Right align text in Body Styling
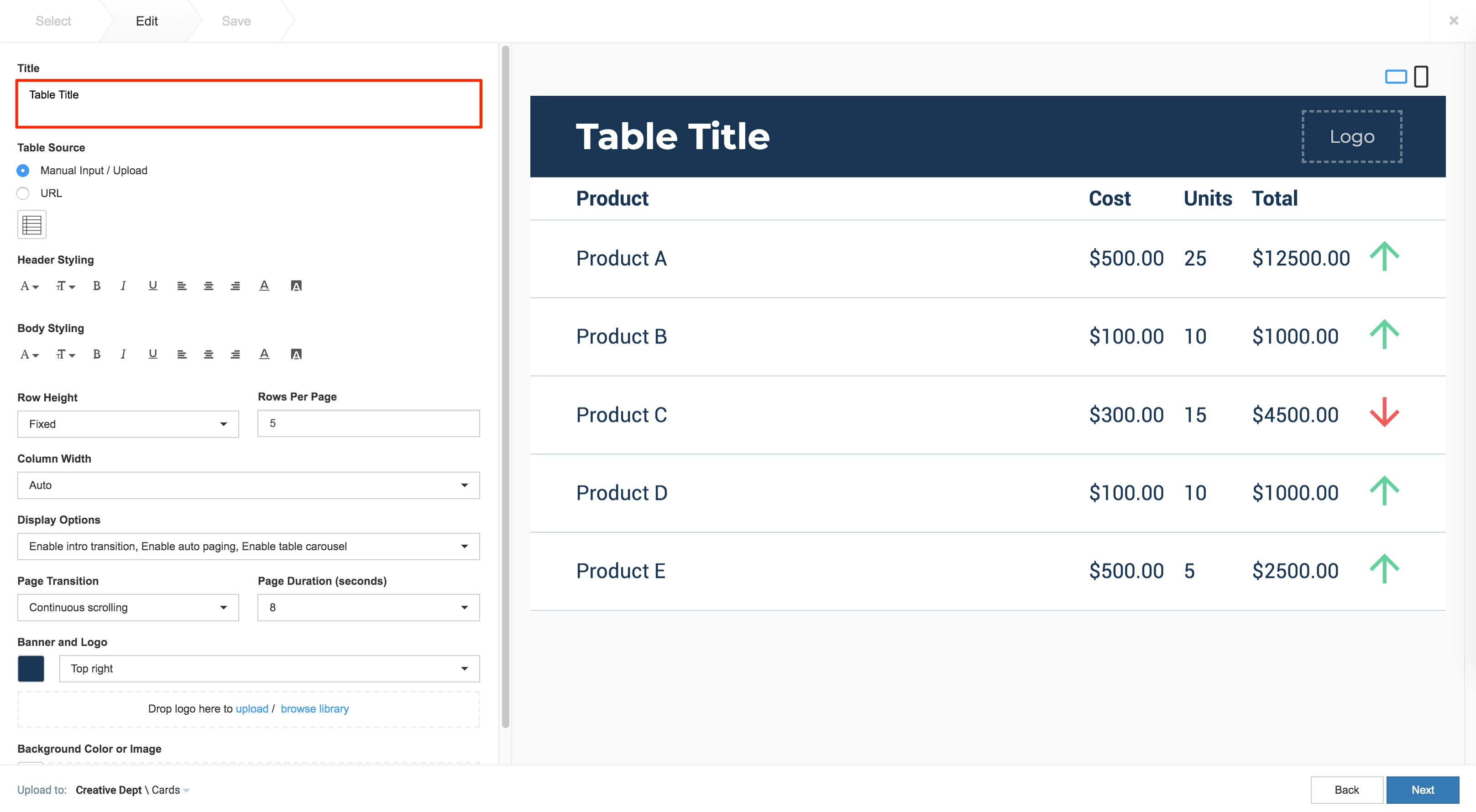Viewport: 1476px width, 812px height. pos(235,354)
